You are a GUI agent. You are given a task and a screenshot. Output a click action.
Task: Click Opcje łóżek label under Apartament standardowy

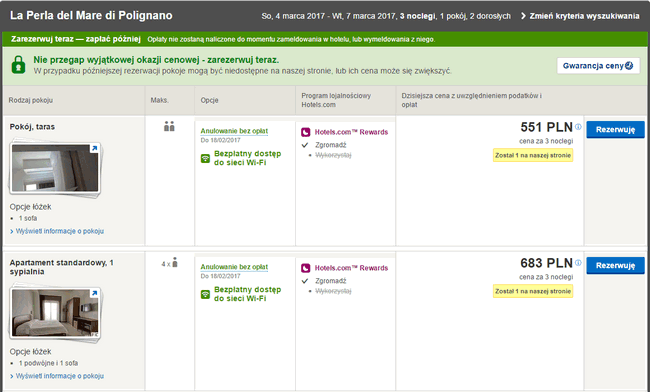tap(31, 352)
